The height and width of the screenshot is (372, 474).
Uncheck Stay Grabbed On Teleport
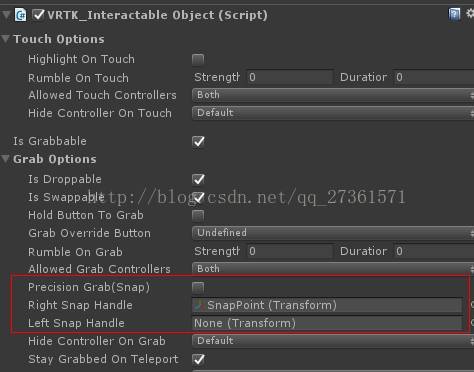pyautogui.click(x=198, y=359)
